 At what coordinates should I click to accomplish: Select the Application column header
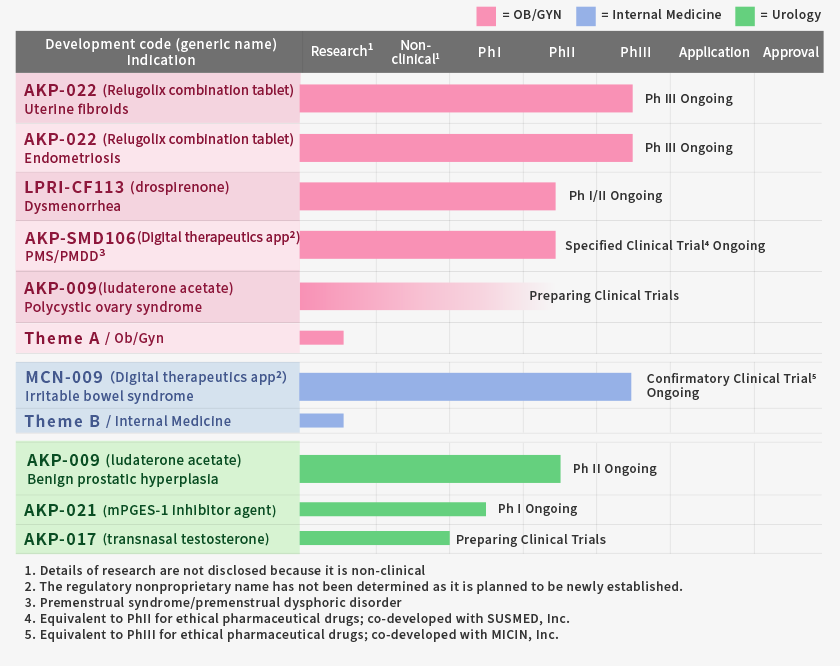(x=714, y=52)
